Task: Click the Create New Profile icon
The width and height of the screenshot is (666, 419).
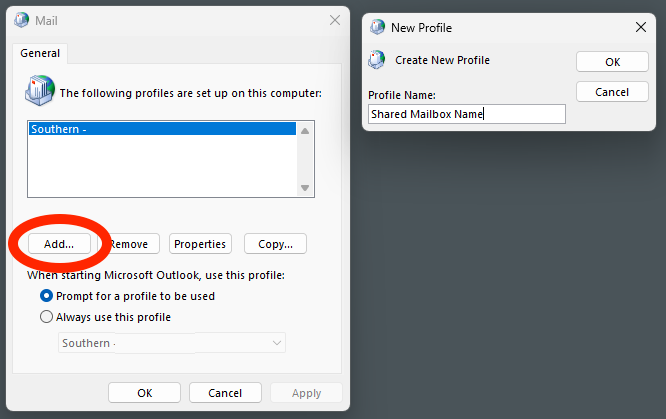Action: pos(377,60)
